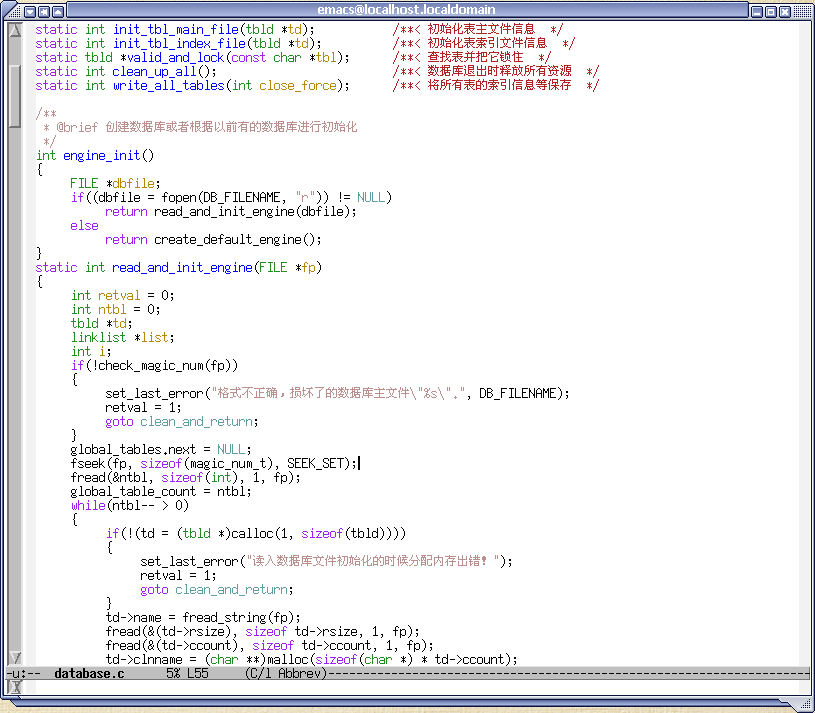Click the "write_all_tables" function name

pos(168,86)
